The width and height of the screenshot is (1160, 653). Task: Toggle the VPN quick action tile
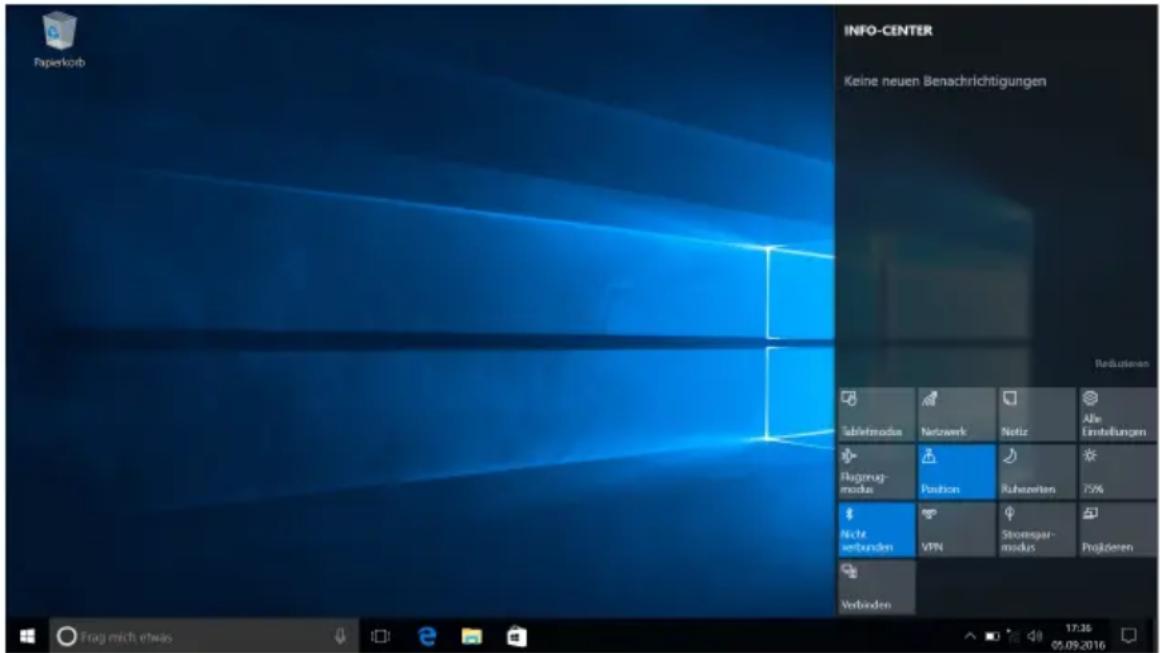pos(957,529)
